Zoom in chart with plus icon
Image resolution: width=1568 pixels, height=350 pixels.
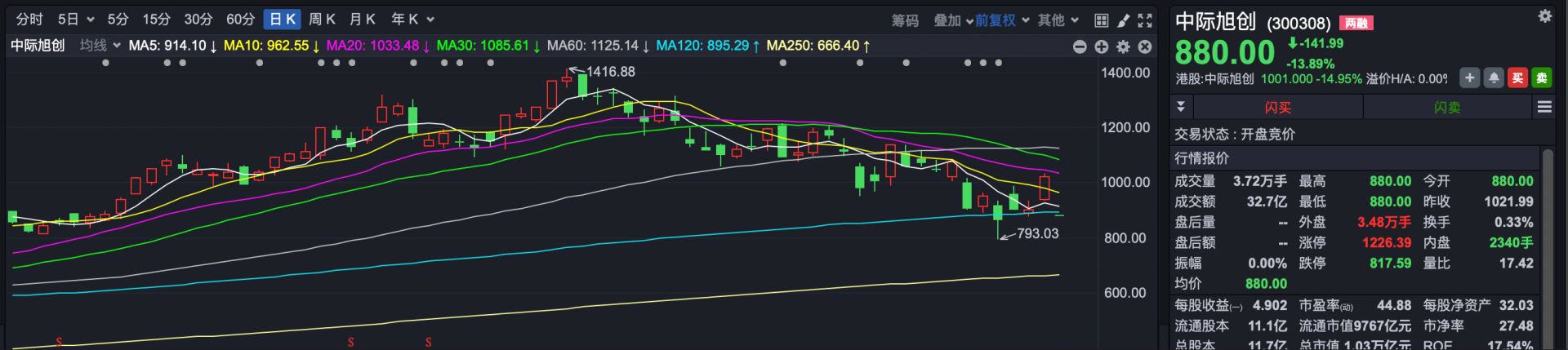coord(1101,47)
